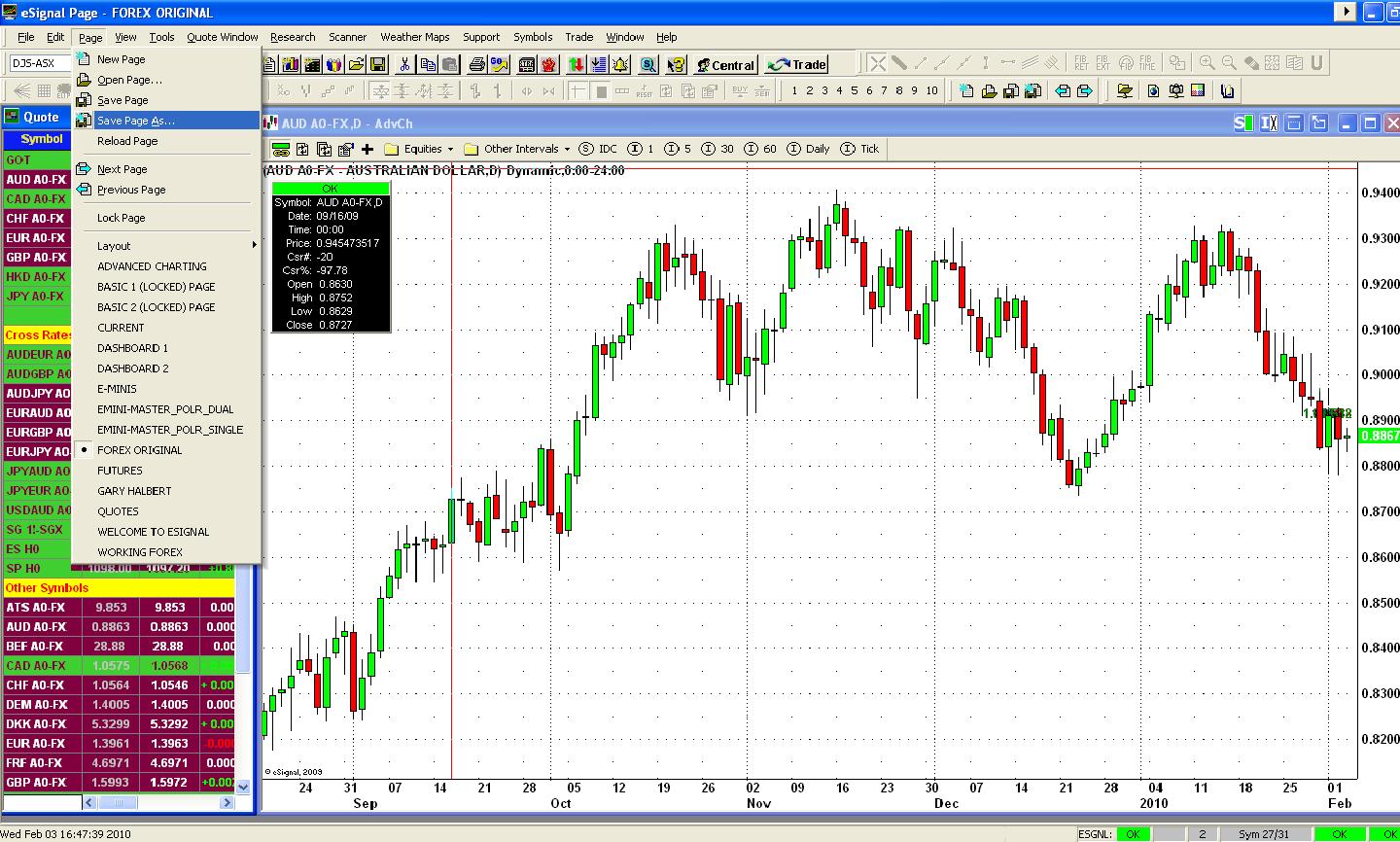Set chart interval to Daily
The height and width of the screenshot is (842, 1400).
point(809,149)
